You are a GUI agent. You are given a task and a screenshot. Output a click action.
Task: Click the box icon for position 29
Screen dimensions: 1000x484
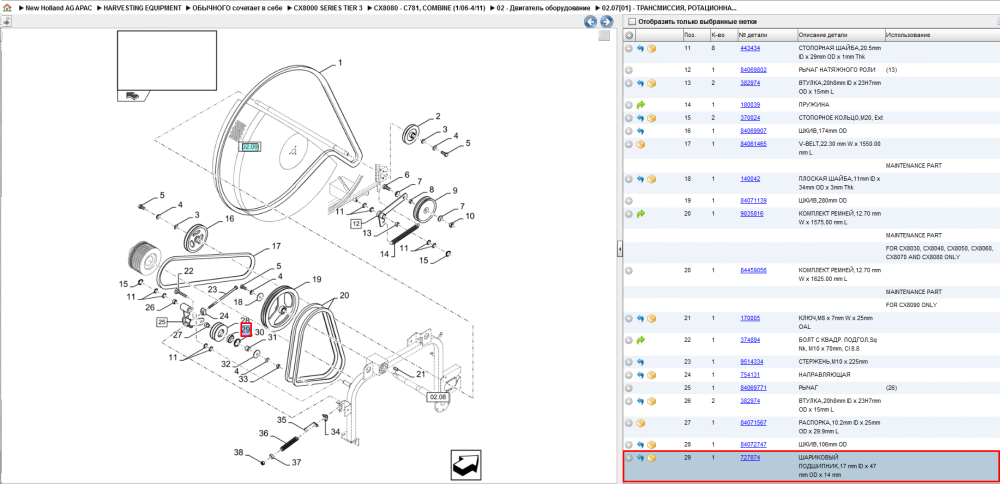(x=652, y=458)
